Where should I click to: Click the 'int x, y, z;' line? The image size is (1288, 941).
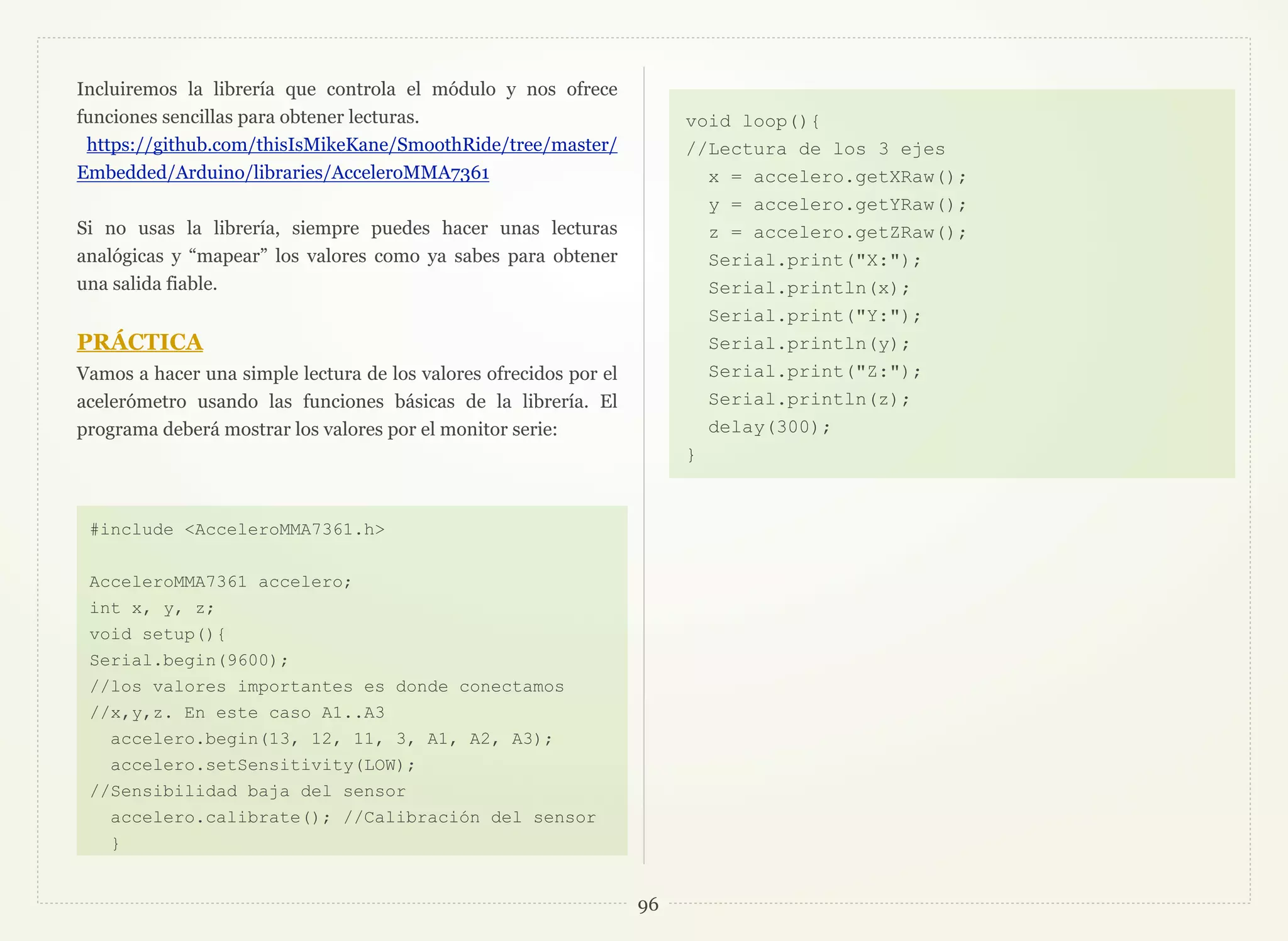(x=152, y=608)
